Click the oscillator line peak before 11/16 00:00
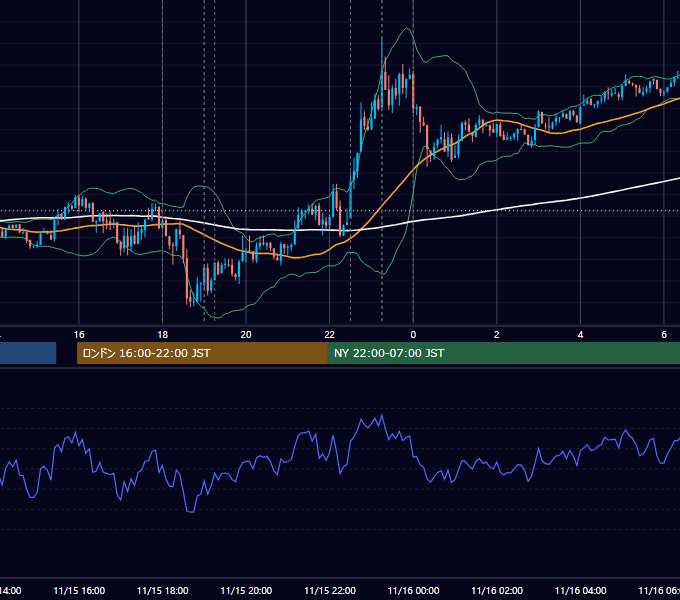 (x=382, y=416)
